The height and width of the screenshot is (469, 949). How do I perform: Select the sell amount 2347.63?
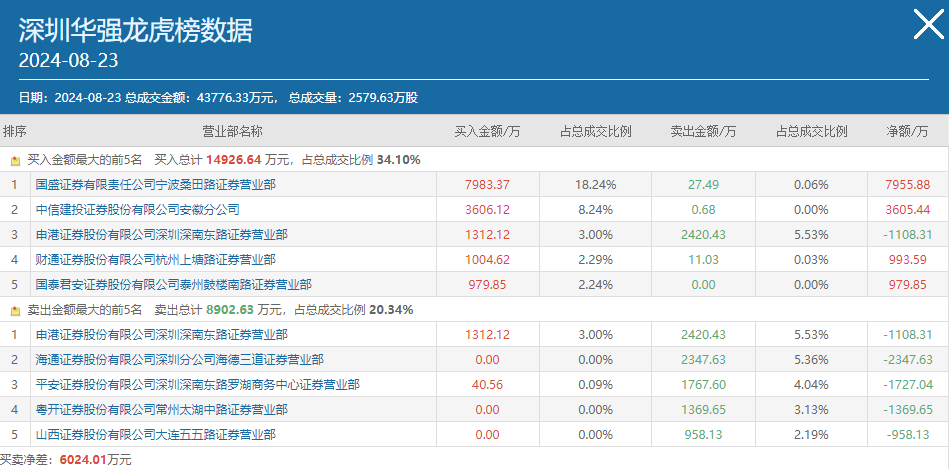[703, 359]
